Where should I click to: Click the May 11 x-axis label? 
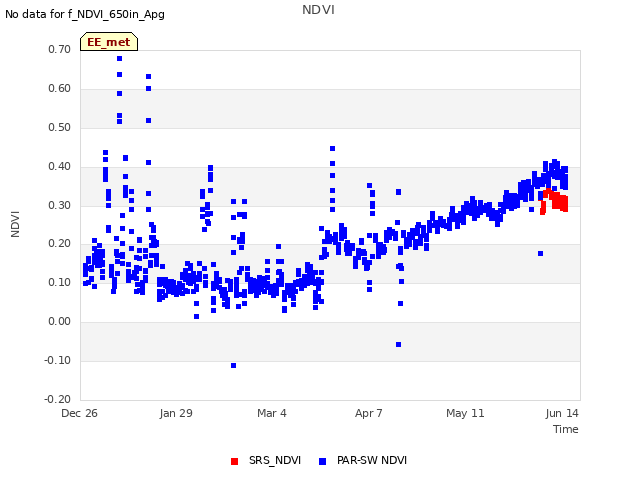pyautogui.click(x=465, y=413)
